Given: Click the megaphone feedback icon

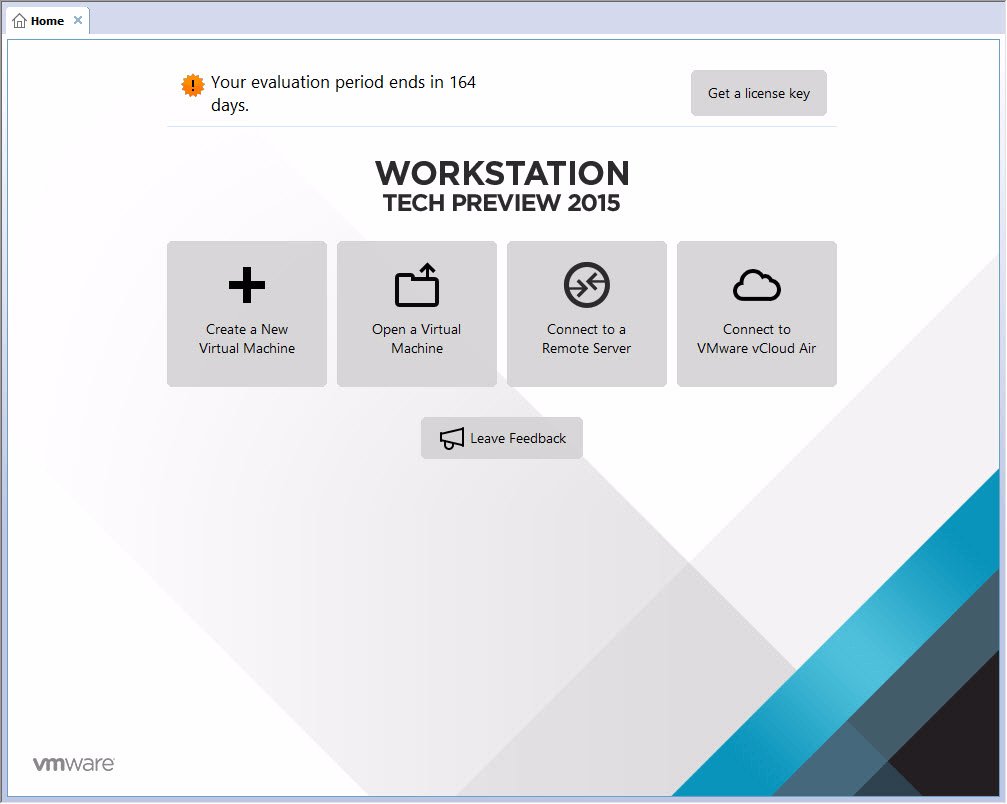Looking at the screenshot, I should coord(451,439).
